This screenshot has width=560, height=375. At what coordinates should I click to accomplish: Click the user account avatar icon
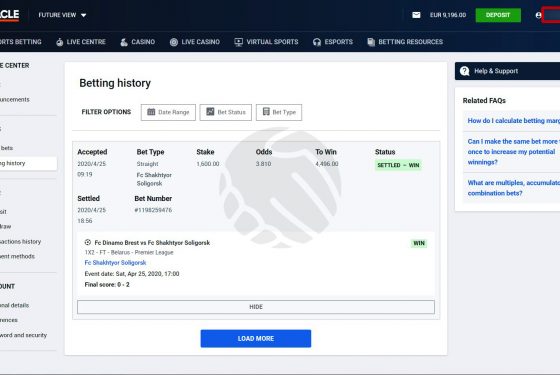pos(538,15)
